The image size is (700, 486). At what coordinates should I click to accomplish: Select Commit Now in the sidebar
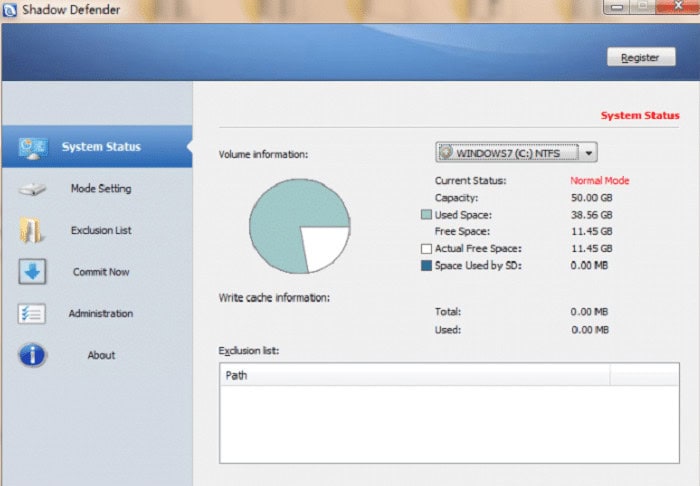tap(97, 272)
